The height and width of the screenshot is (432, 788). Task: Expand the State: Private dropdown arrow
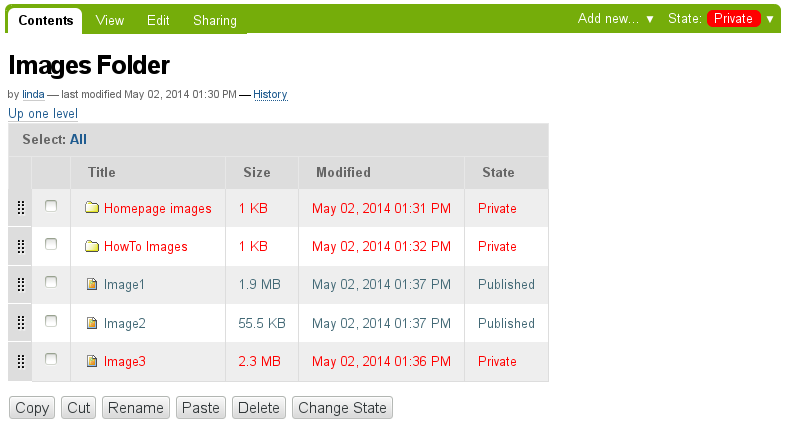(770, 19)
